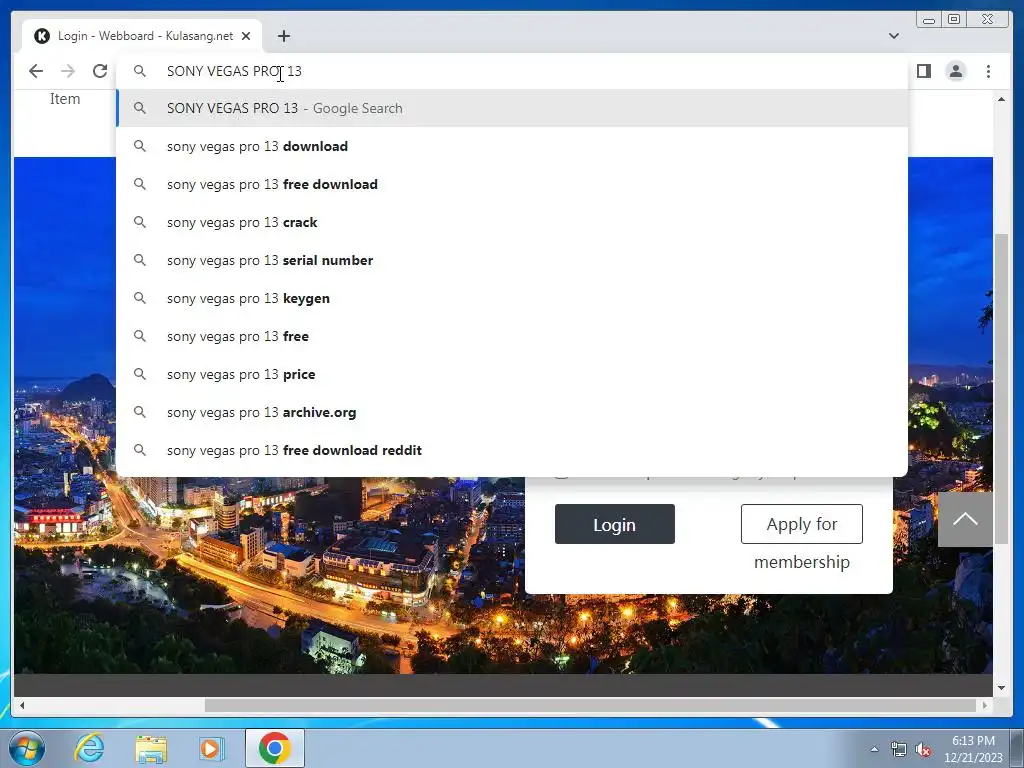Choose 'sony vegas pro 13 keygen' suggestion
1024x768 pixels.
tap(512, 298)
